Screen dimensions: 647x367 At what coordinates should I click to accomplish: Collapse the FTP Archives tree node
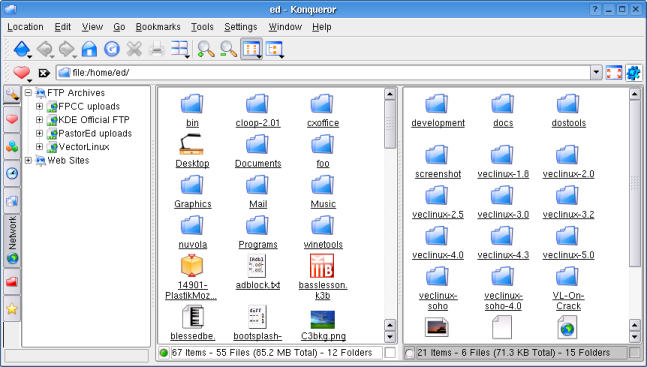click(28, 92)
